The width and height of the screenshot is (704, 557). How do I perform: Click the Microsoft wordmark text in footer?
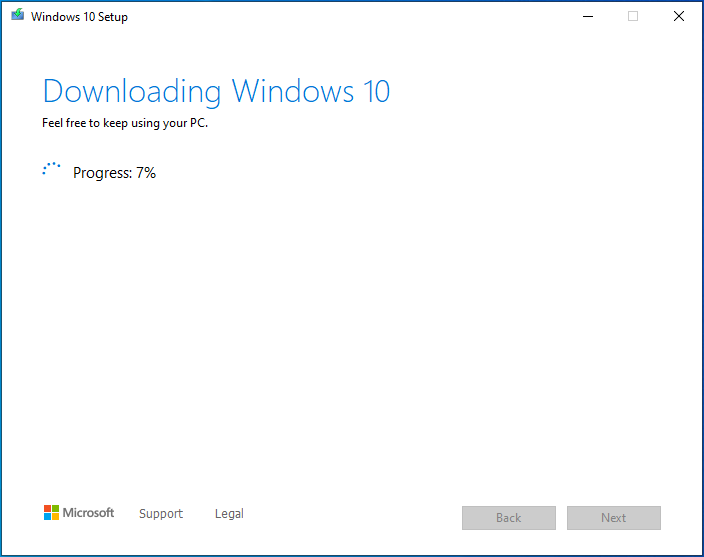89,513
